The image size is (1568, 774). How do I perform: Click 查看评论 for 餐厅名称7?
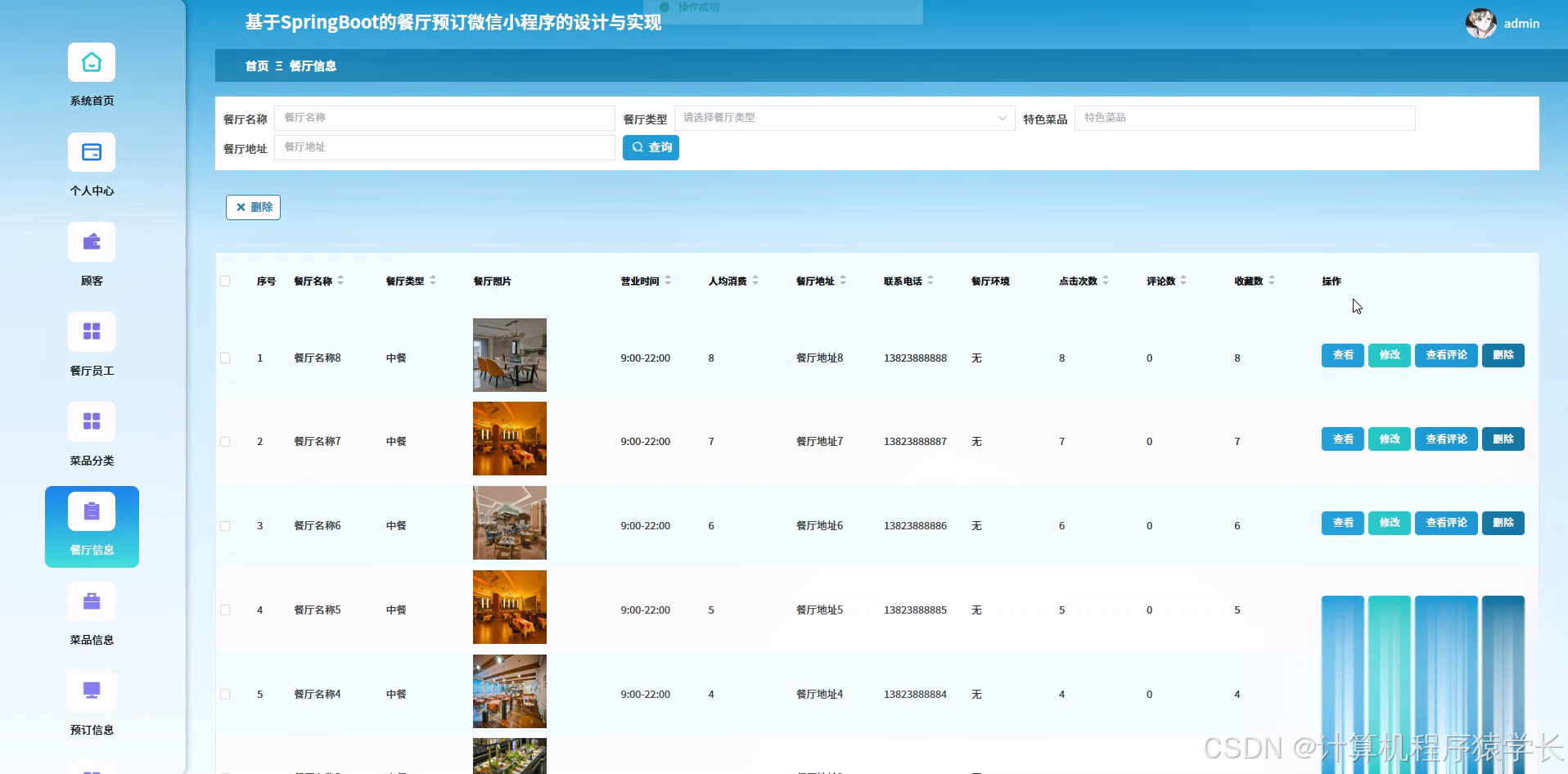tap(1446, 439)
